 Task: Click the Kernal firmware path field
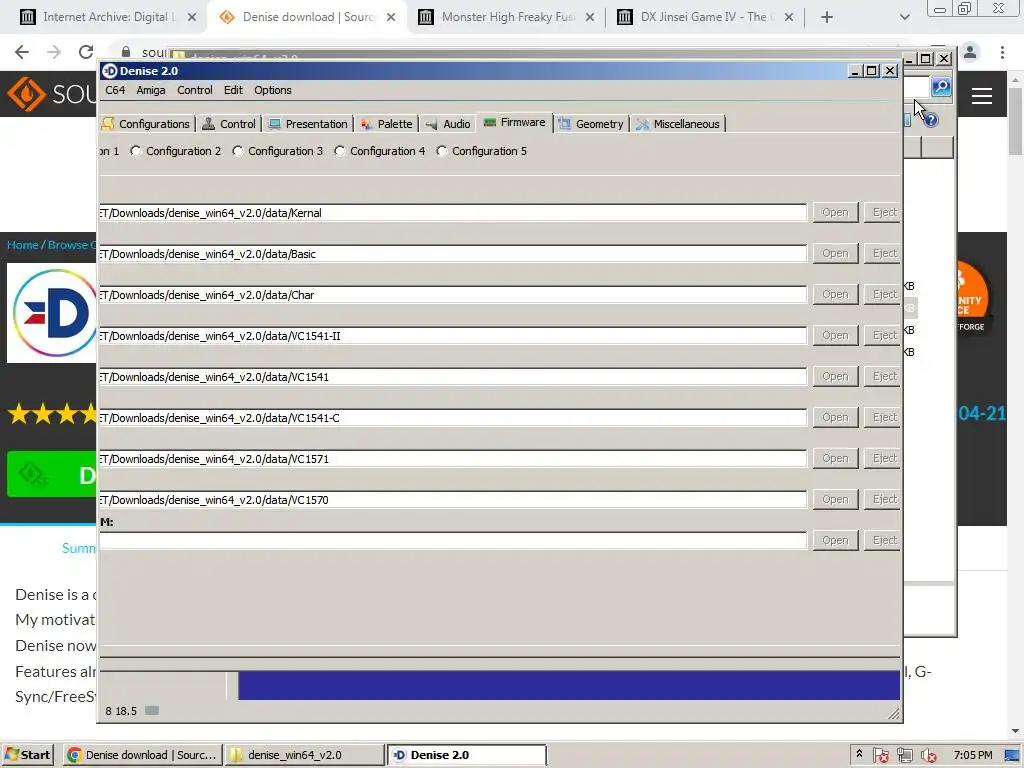point(453,213)
